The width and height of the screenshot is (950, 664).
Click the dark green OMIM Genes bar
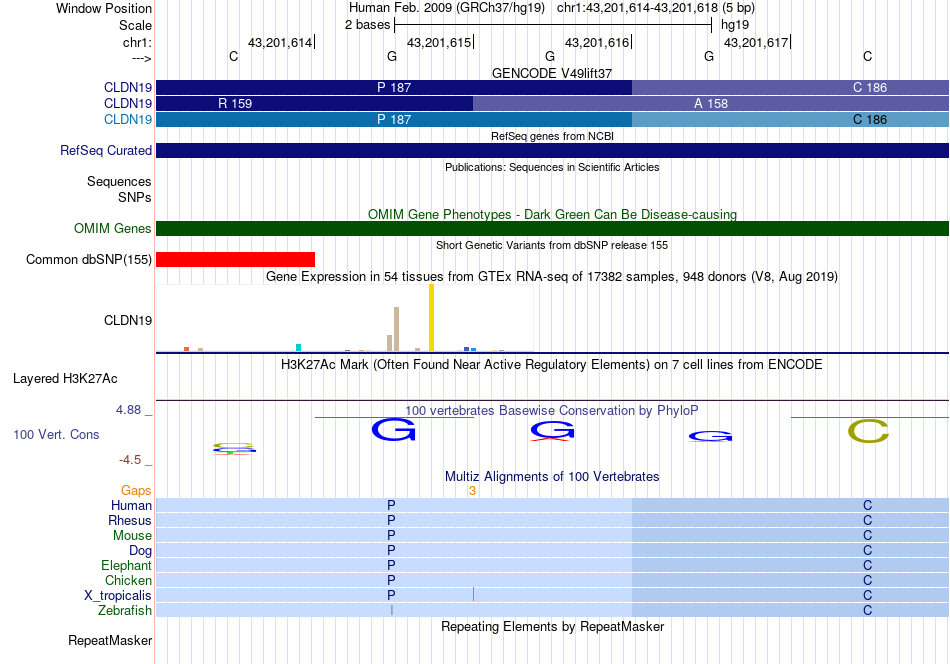(x=553, y=228)
